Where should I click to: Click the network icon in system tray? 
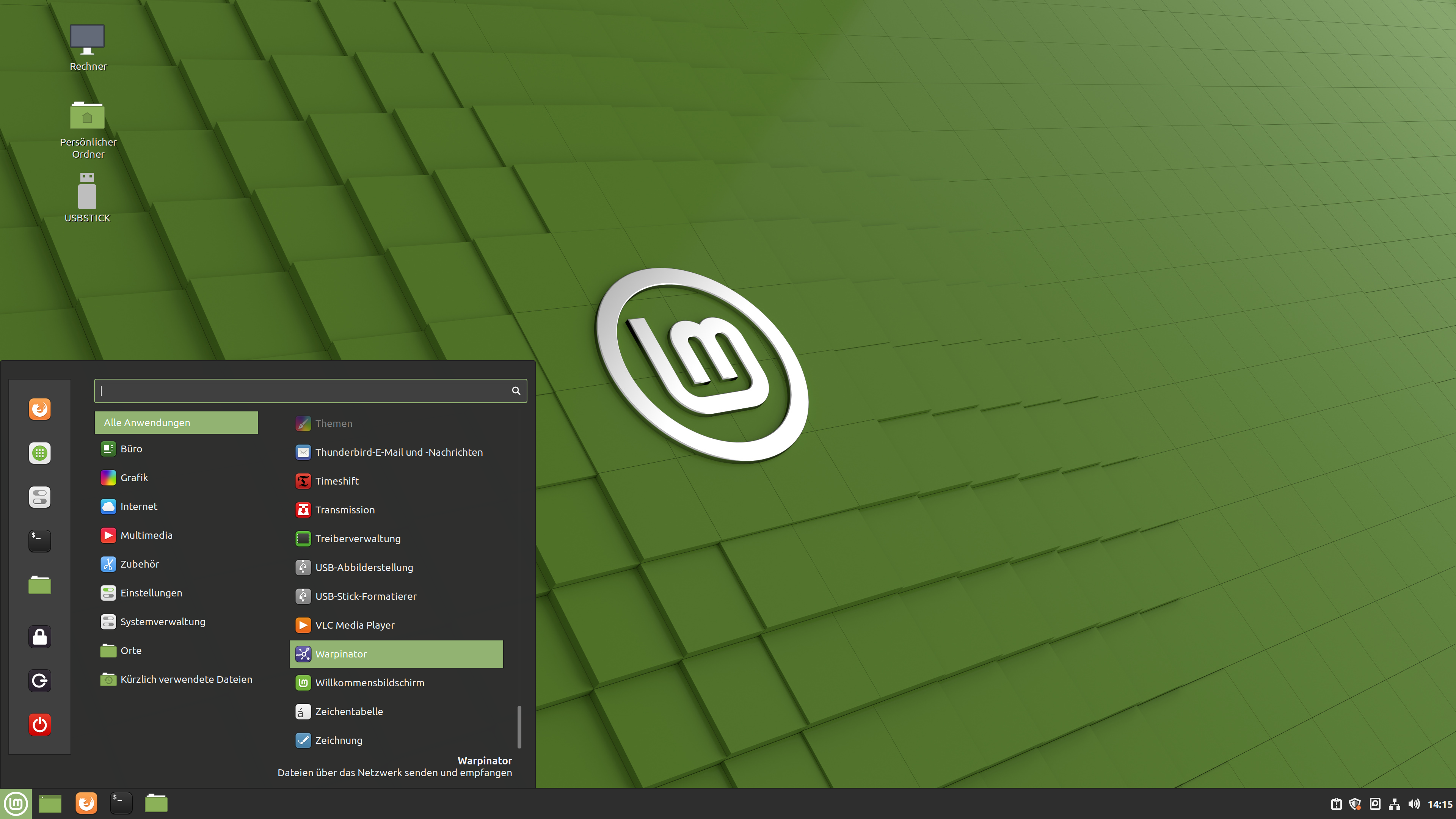1395,804
